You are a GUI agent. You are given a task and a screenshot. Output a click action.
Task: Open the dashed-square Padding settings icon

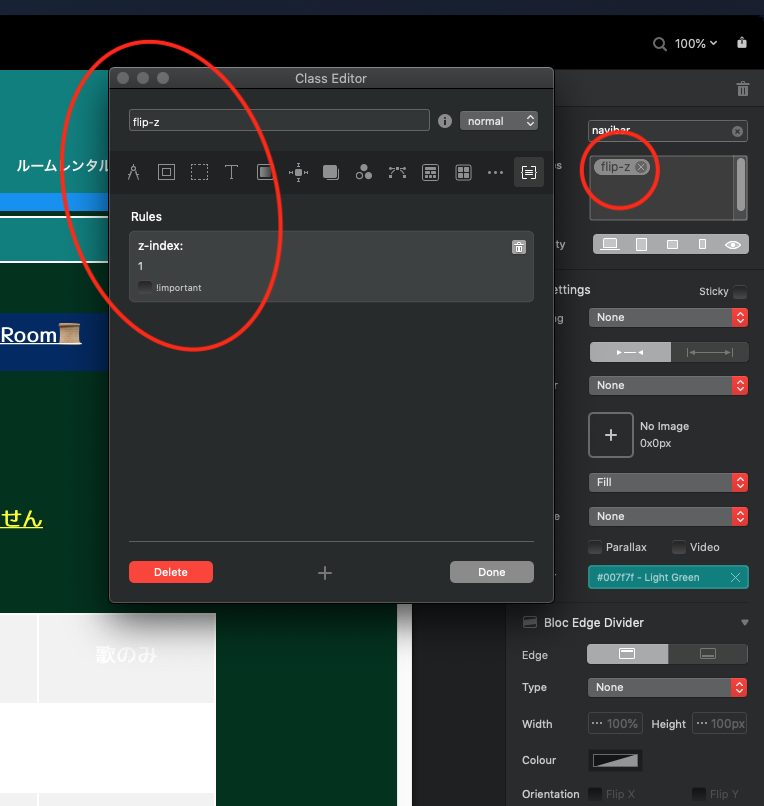pos(199,172)
